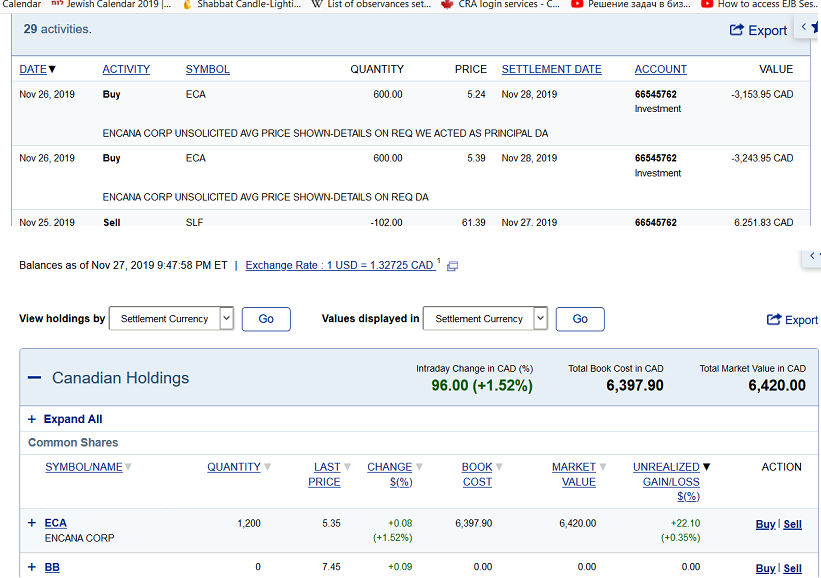Click the sort arrow beside Symbol/Name
The image size is (821, 578).
click(128, 467)
